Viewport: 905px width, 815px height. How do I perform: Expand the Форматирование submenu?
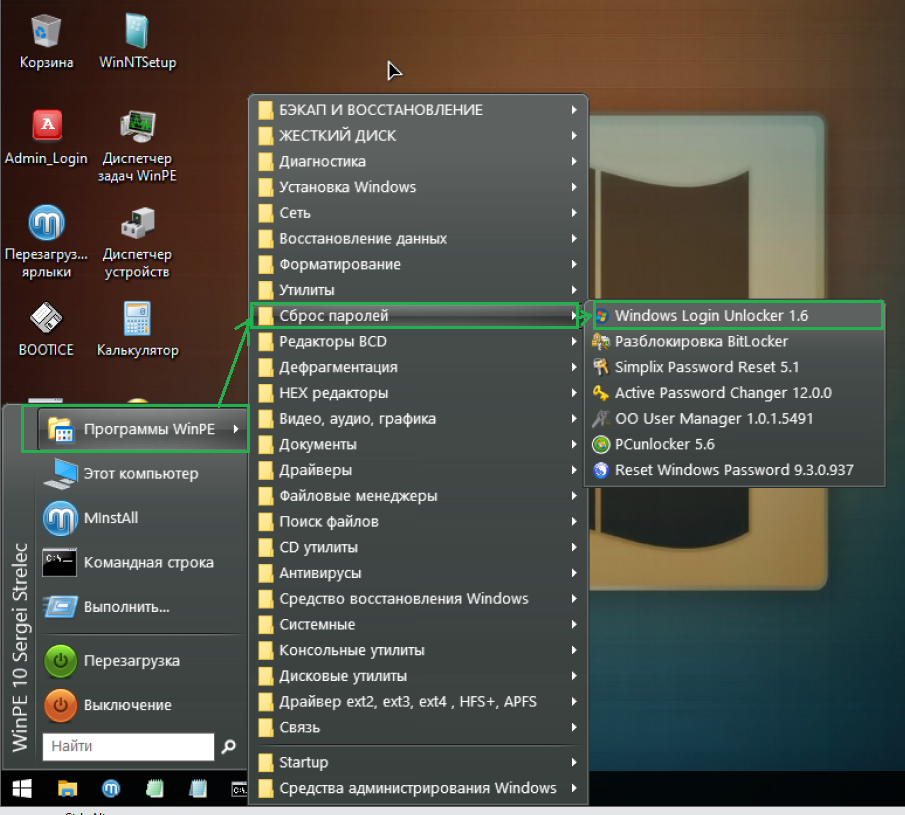[x=418, y=264]
